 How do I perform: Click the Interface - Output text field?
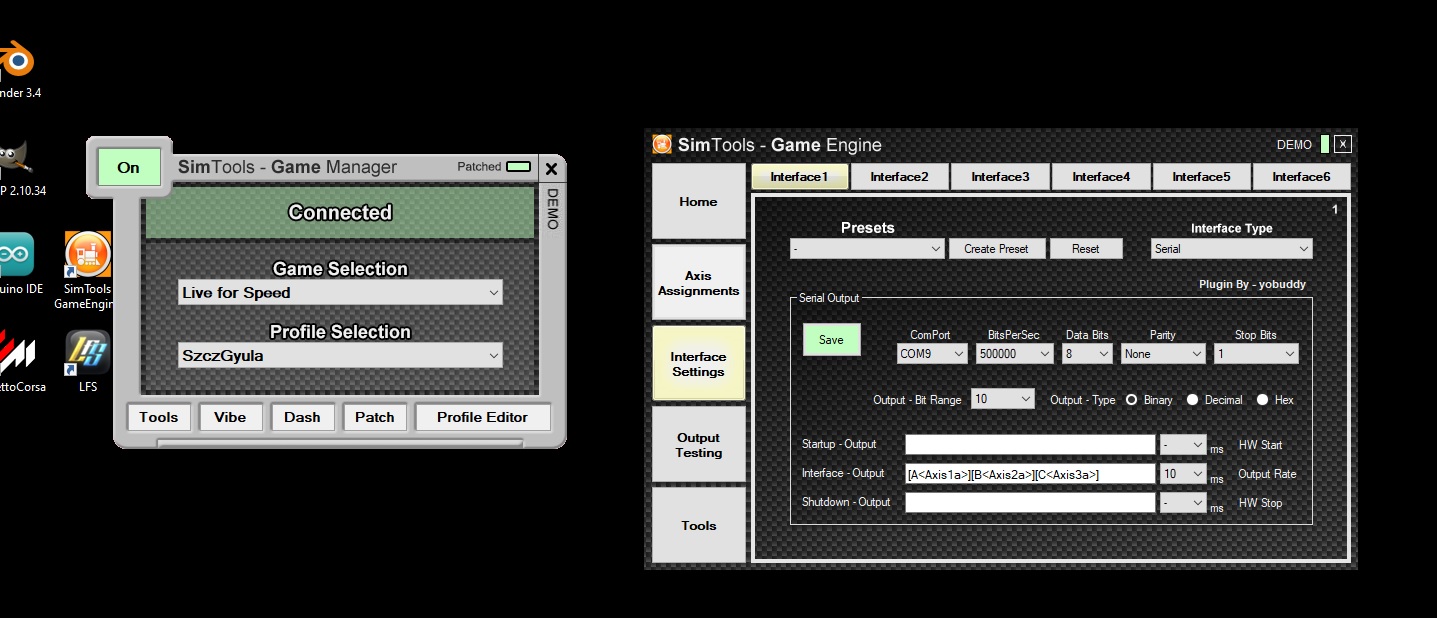[1030, 474]
